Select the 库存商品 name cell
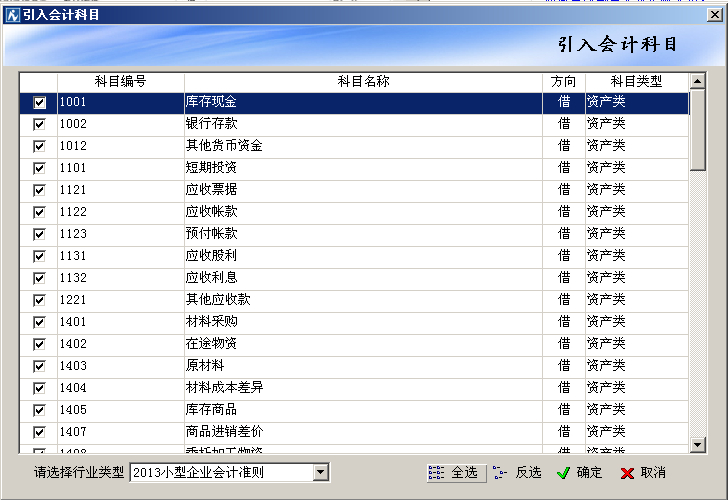The image size is (728, 500). 364,410
